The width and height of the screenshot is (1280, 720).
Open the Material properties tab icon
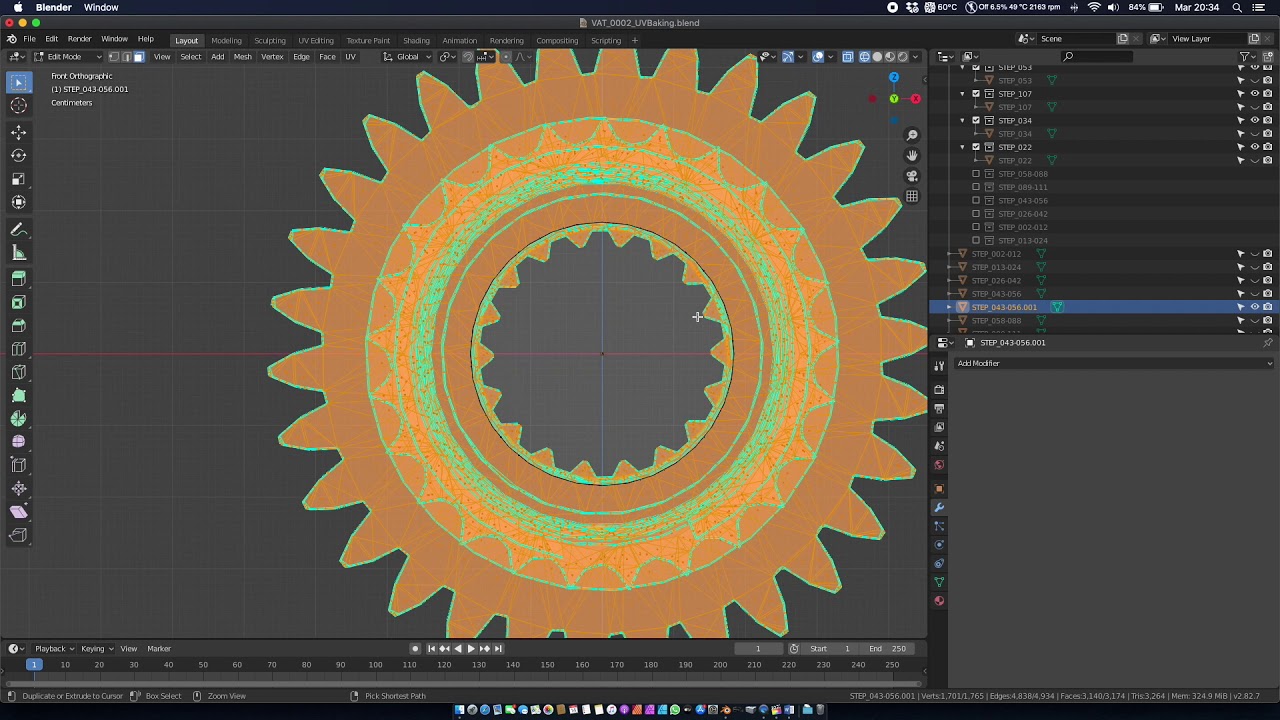point(939,601)
